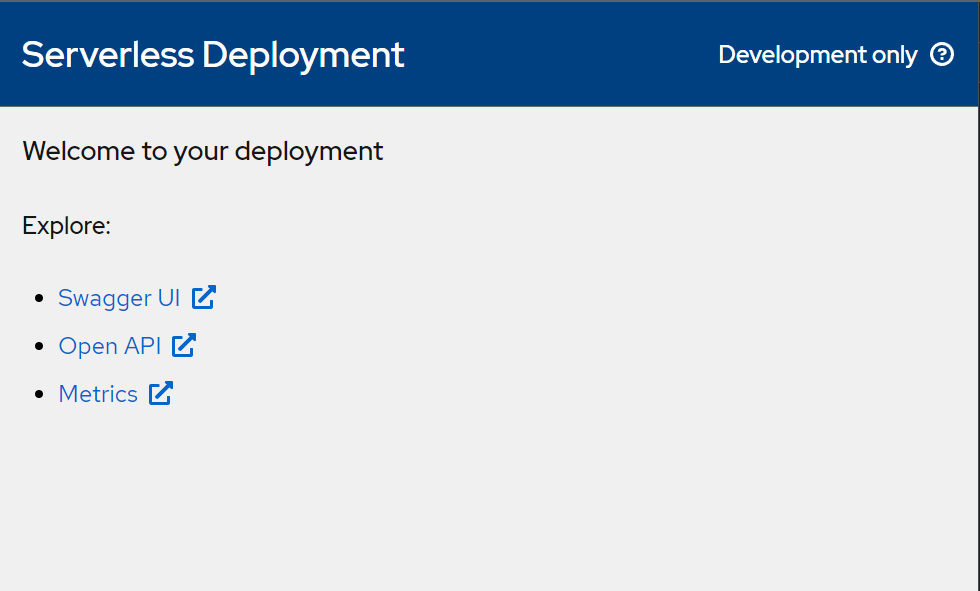This screenshot has height=591, width=980.
Task: Click the bullet beside Swagger UI
Action: (37, 297)
